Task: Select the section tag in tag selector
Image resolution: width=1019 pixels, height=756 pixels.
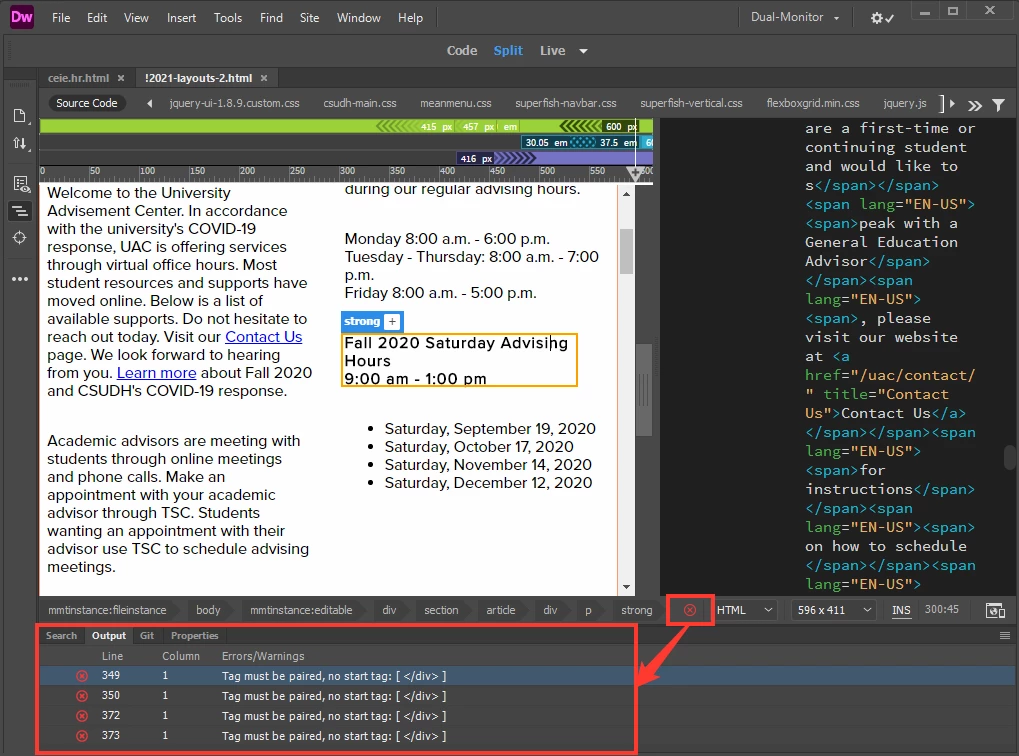Action: 441,610
